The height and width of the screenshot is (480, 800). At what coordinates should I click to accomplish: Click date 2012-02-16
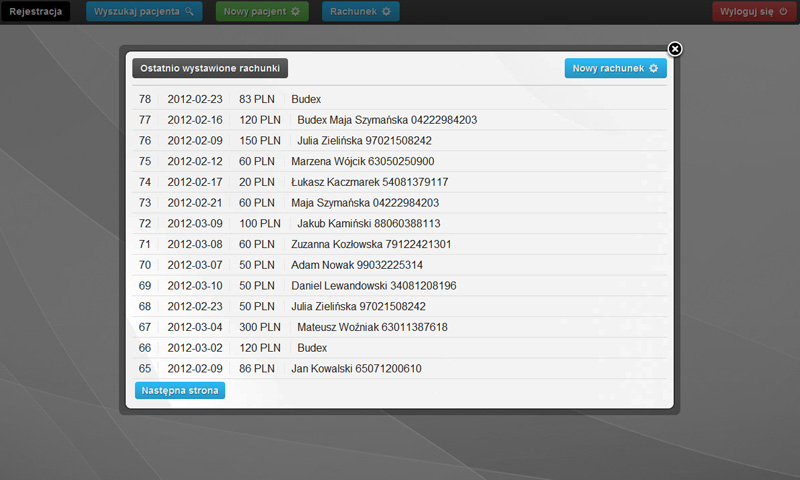pyautogui.click(x=195, y=120)
